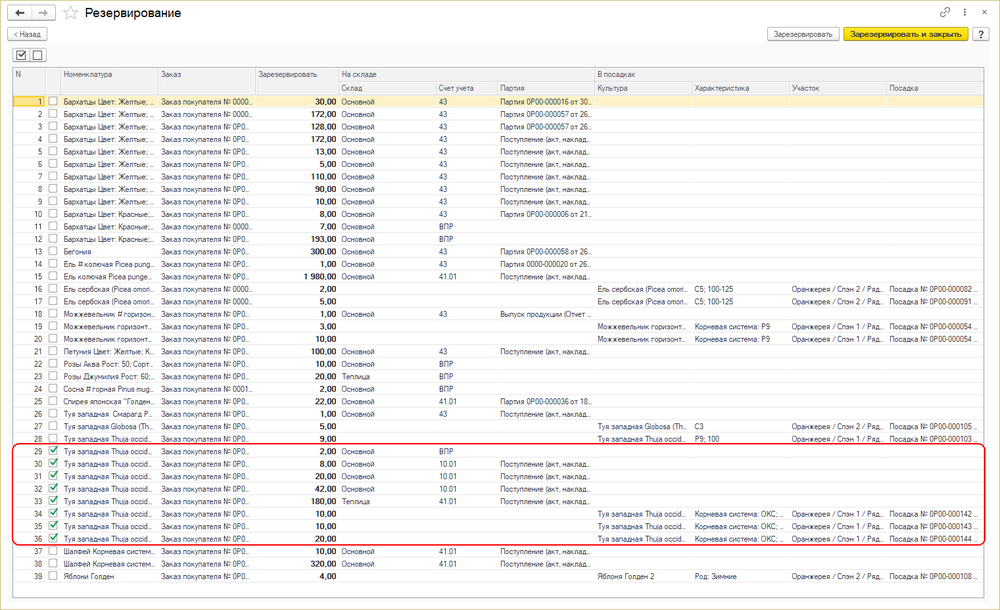
Task: Open help with the question mark button
Action: (981, 34)
